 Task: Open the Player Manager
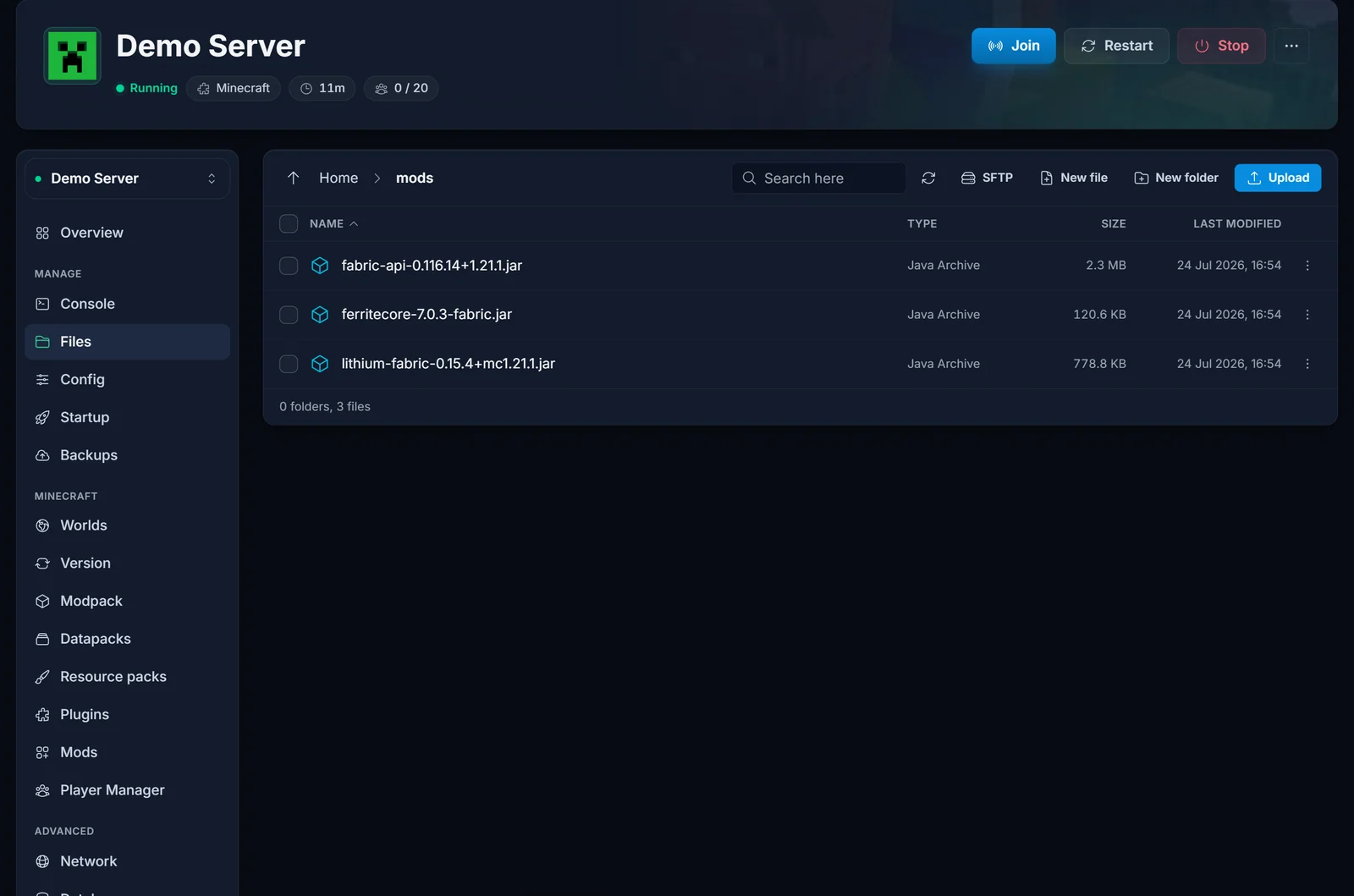coord(127,790)
